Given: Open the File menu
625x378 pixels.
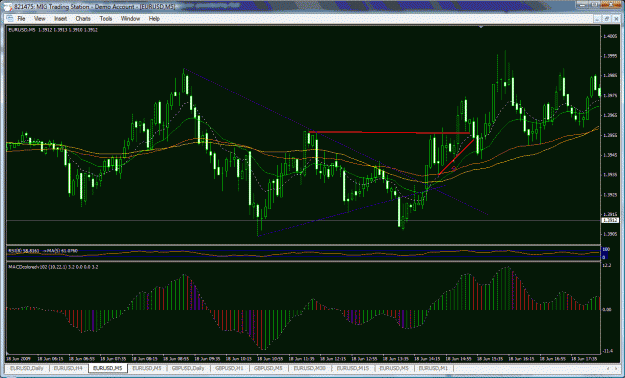Looking at the screenshot, I should pyautogui.click(x=21, y=19).
